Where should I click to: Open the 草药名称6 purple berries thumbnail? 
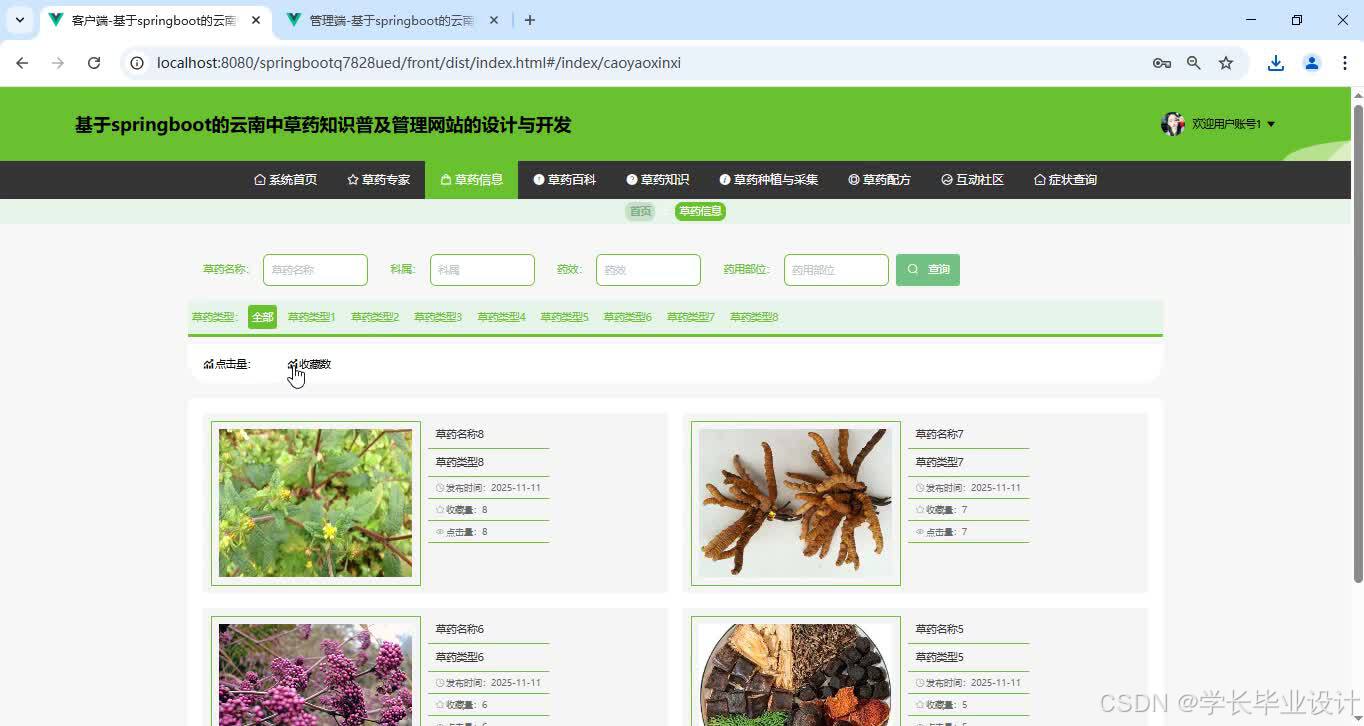[x=316, y=671]
